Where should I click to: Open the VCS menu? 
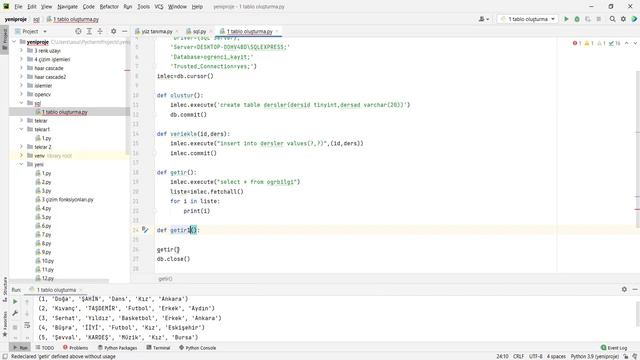pyautogui.click(x=159, y=7)
